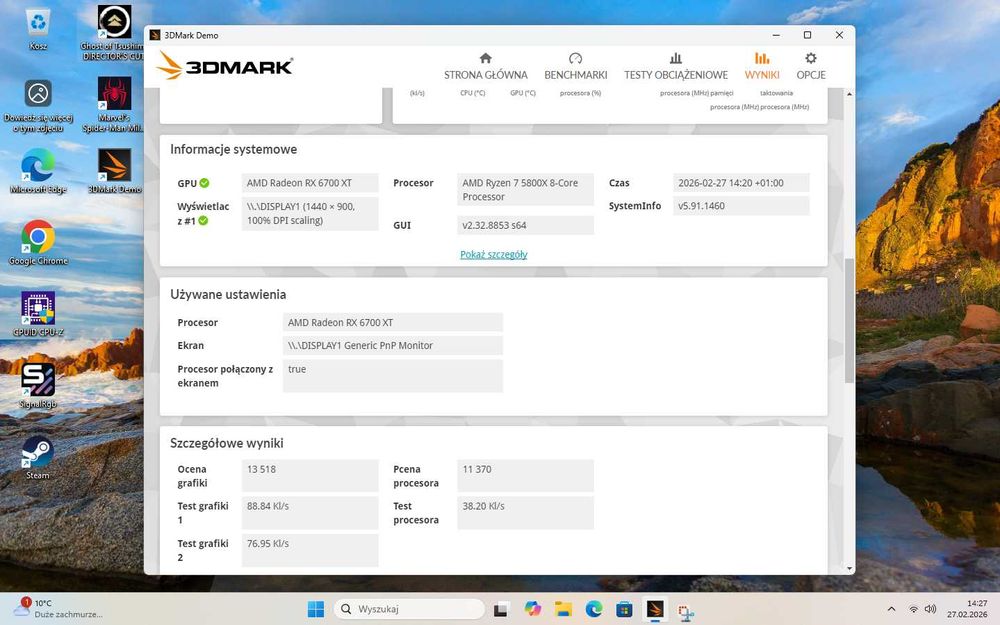Viewport: 1000px width, 625px height.
Task: Click the 3DMark scrollbar down arrow
Action: tap(849, 568)
